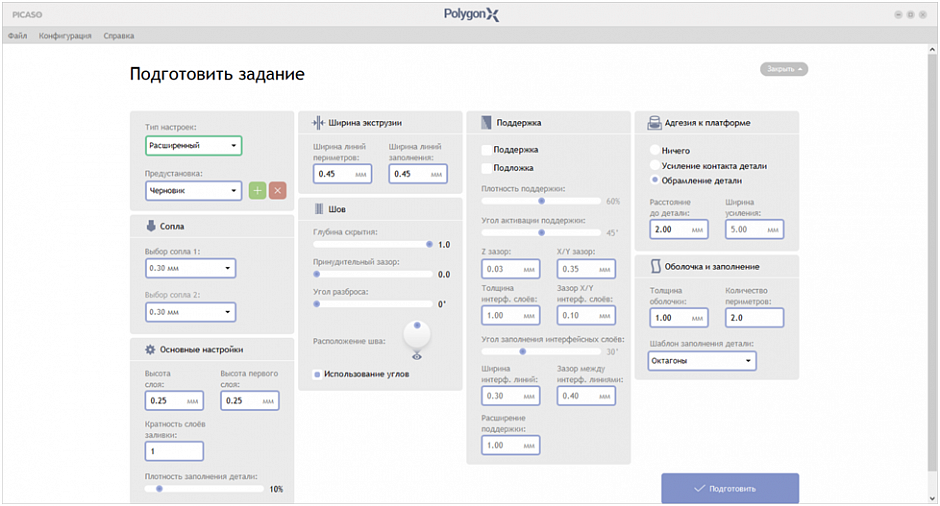Enable the Поддержка checkbox
Image resolution: width=940 pixels, height=506 pixels.
pyautogui.click(x=486, y=149)
